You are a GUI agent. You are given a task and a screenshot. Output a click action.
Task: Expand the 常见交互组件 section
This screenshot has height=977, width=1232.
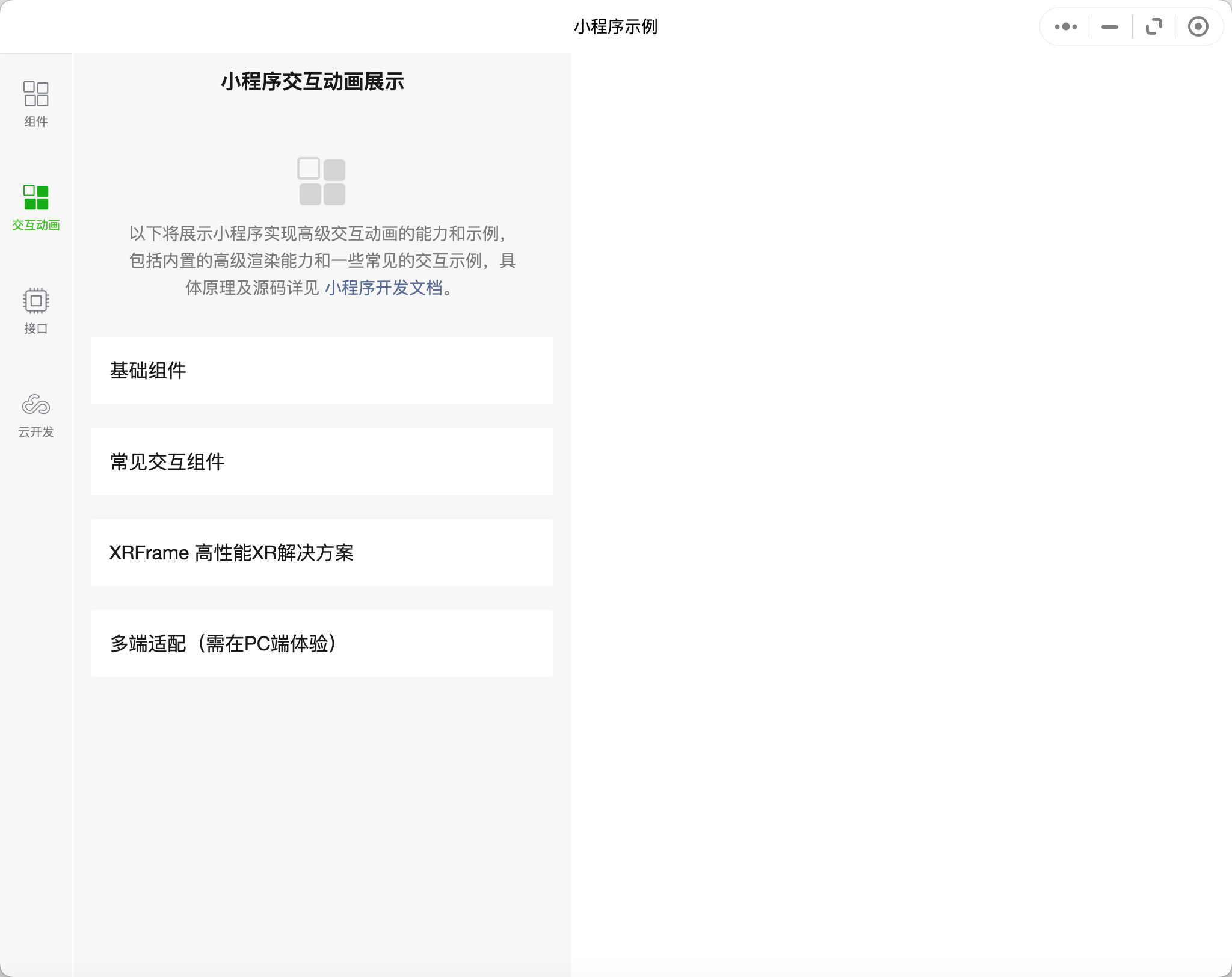tap(322, 461)
